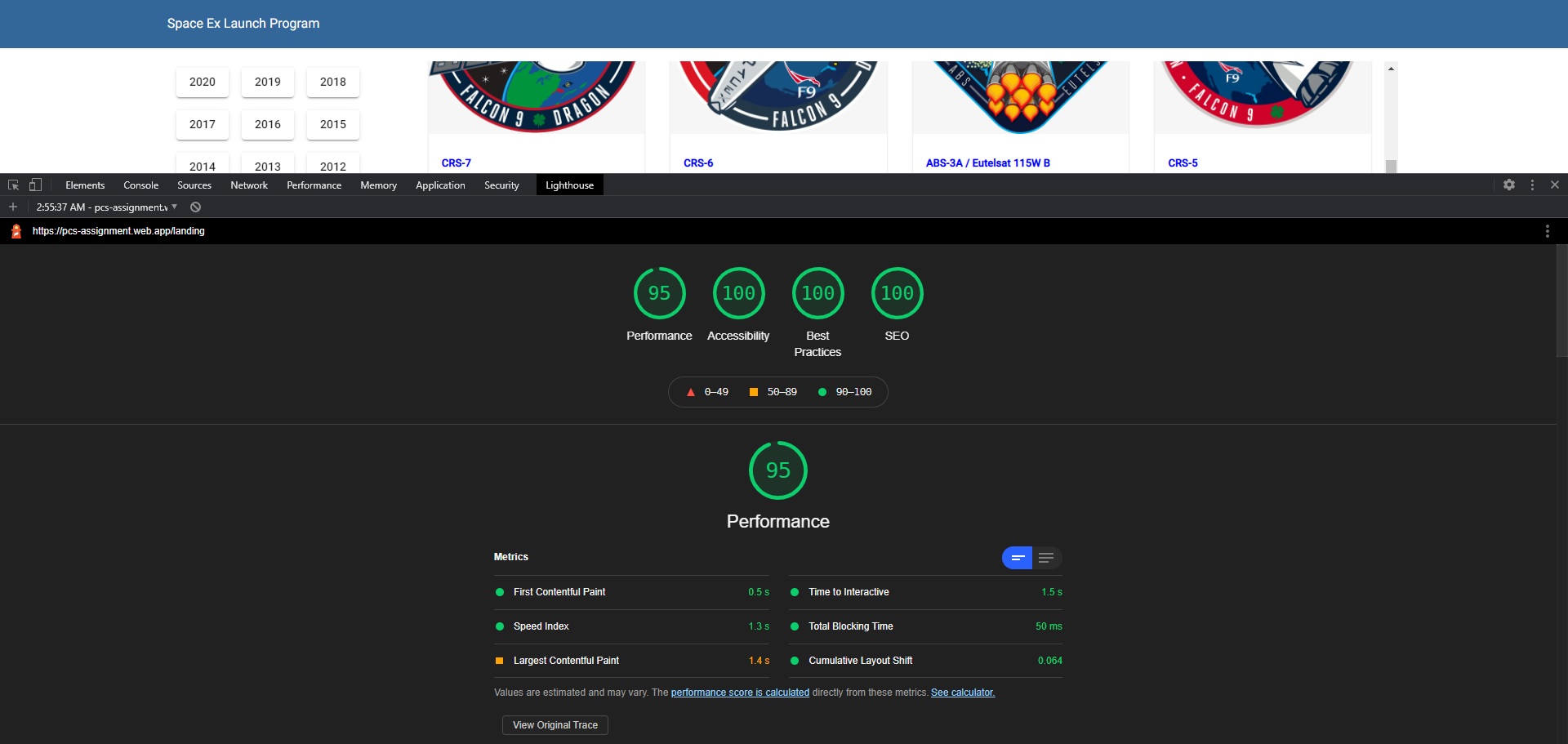Click the 0–49 red triangle legend entry
The image size is (1568, 744).
707,392
